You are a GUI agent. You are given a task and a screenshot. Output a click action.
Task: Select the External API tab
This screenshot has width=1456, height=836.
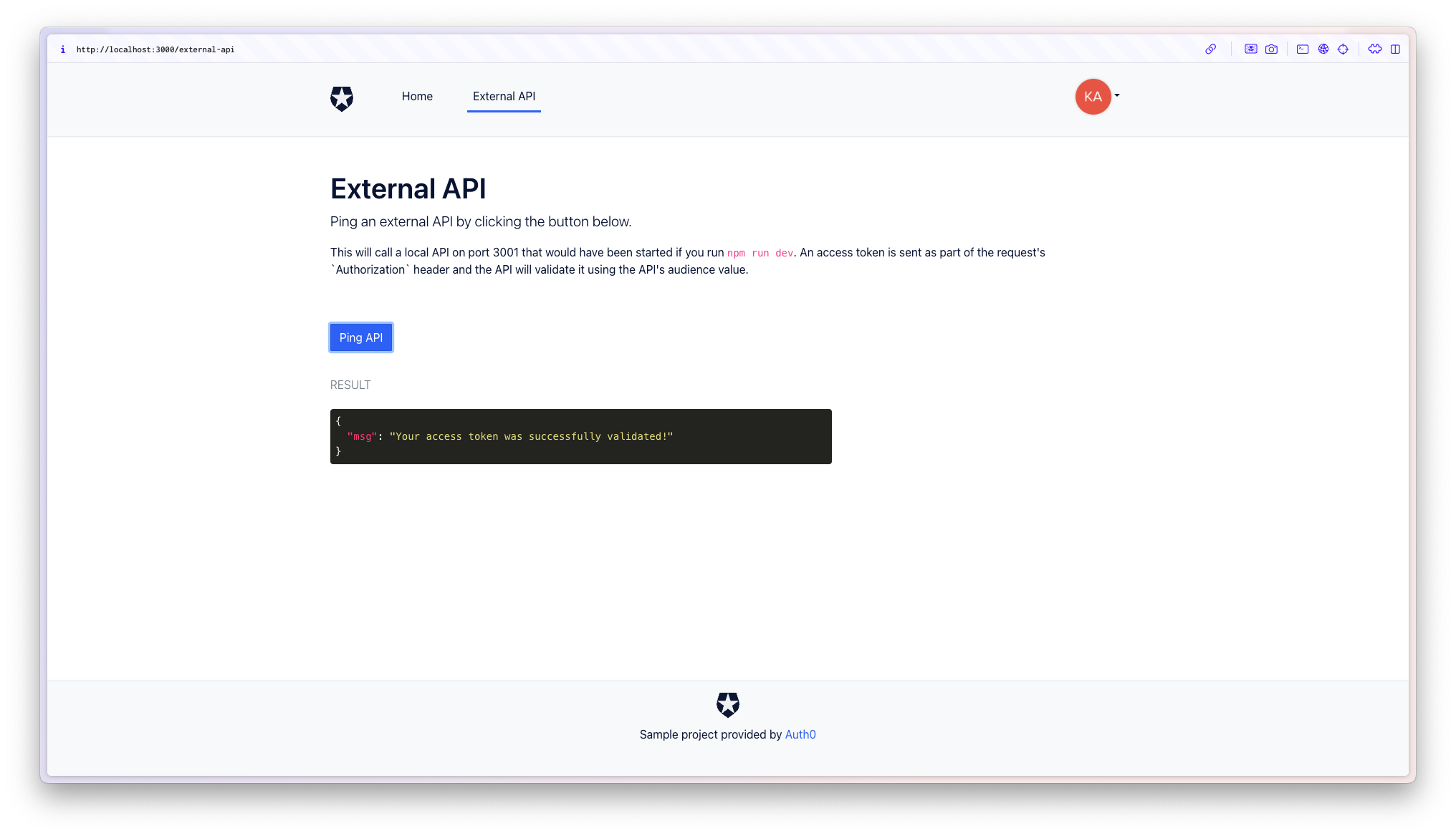pyautogui.click(x=504, y=97)
